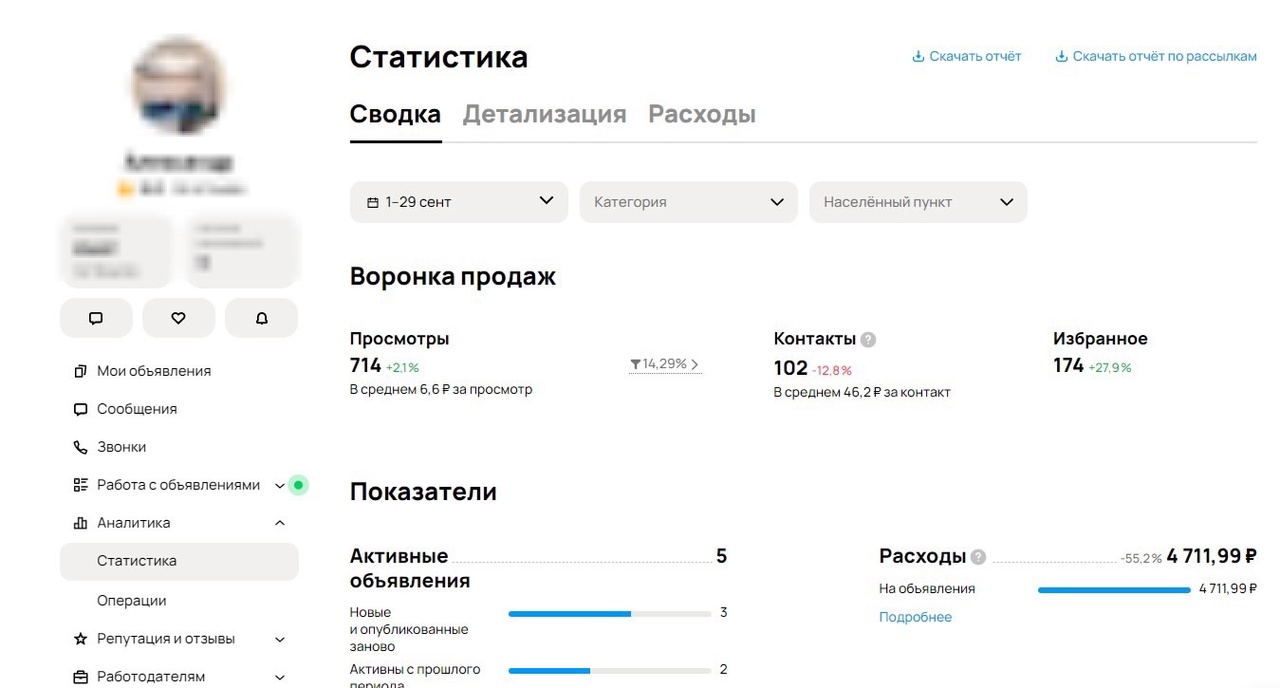This screenshot has width=1280, height=688.
Task: Open the Населённый пункт dropdown
Action: click(917, 201)
